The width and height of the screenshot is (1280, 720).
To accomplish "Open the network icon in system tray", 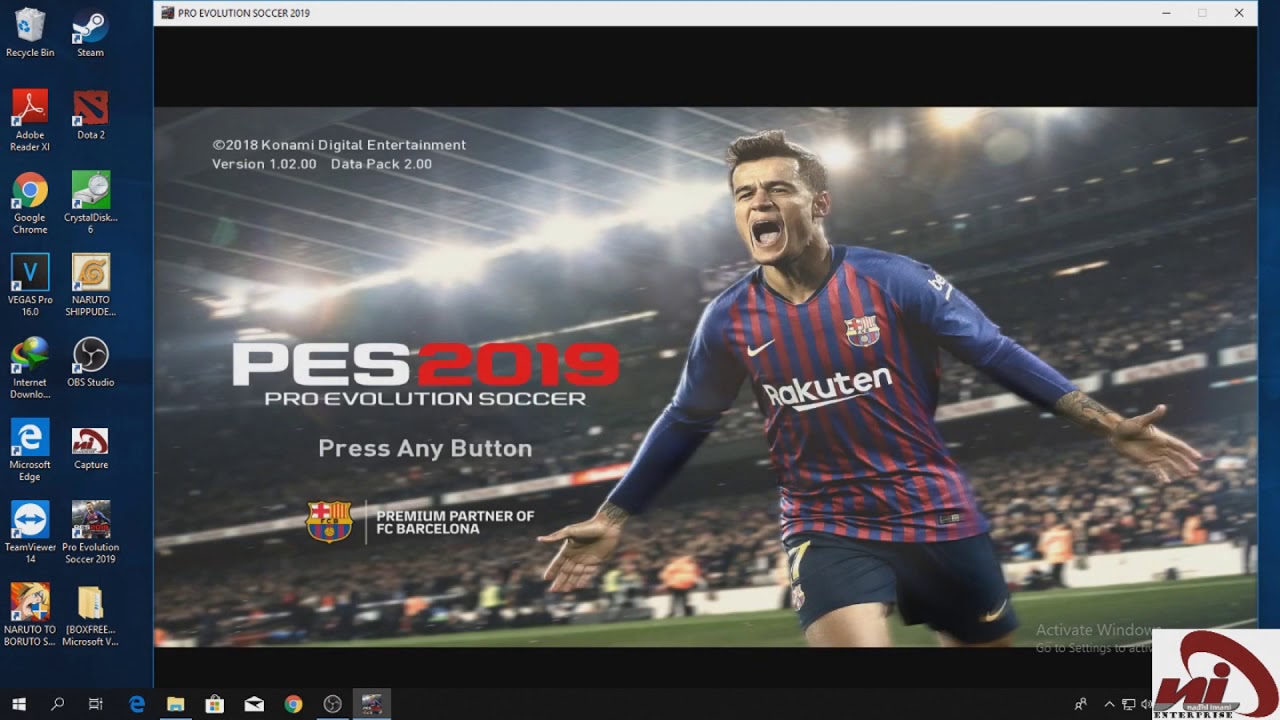I will [1128, 704].
